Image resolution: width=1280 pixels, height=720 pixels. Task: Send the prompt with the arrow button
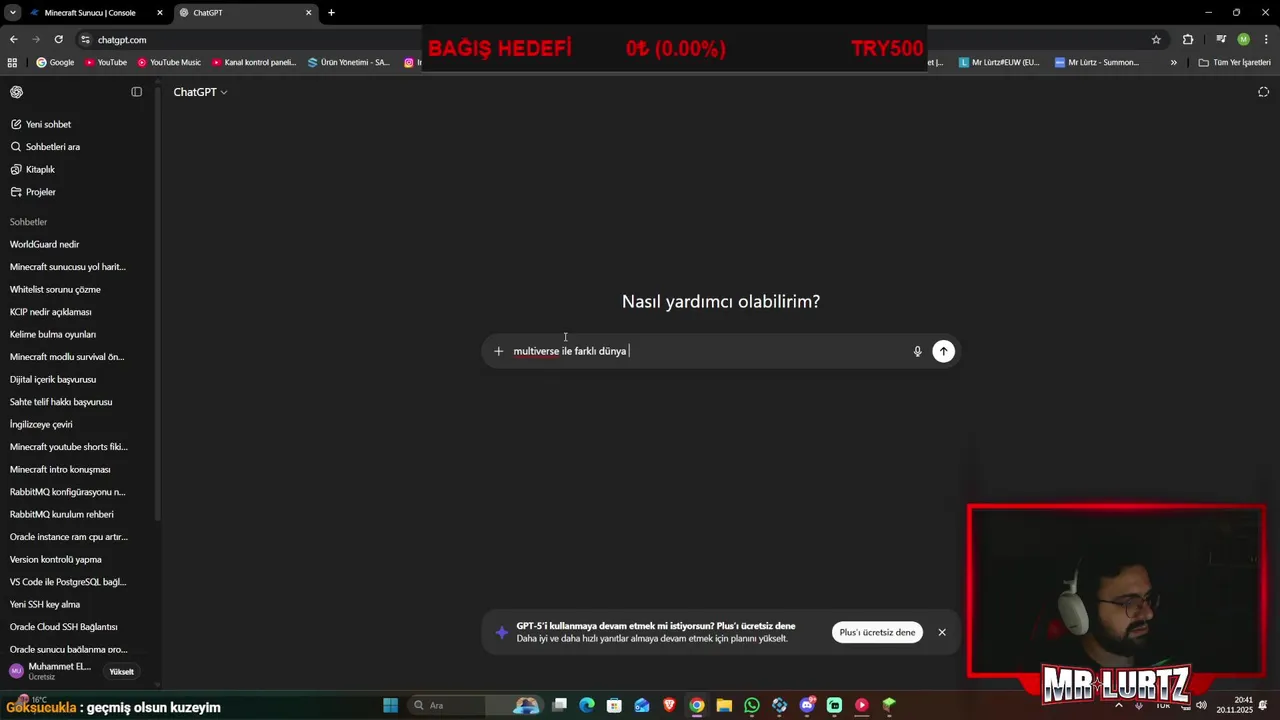pos(943,351)
